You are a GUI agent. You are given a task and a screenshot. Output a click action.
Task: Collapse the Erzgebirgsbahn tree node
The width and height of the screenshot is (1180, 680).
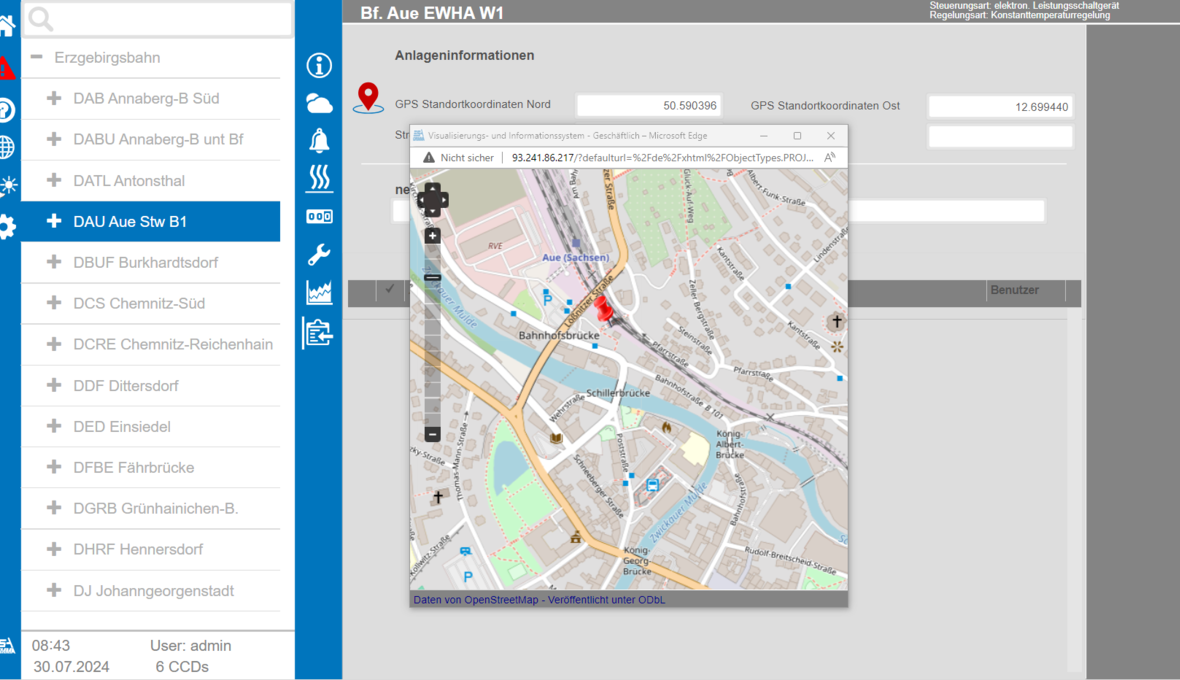click(37, 58)
